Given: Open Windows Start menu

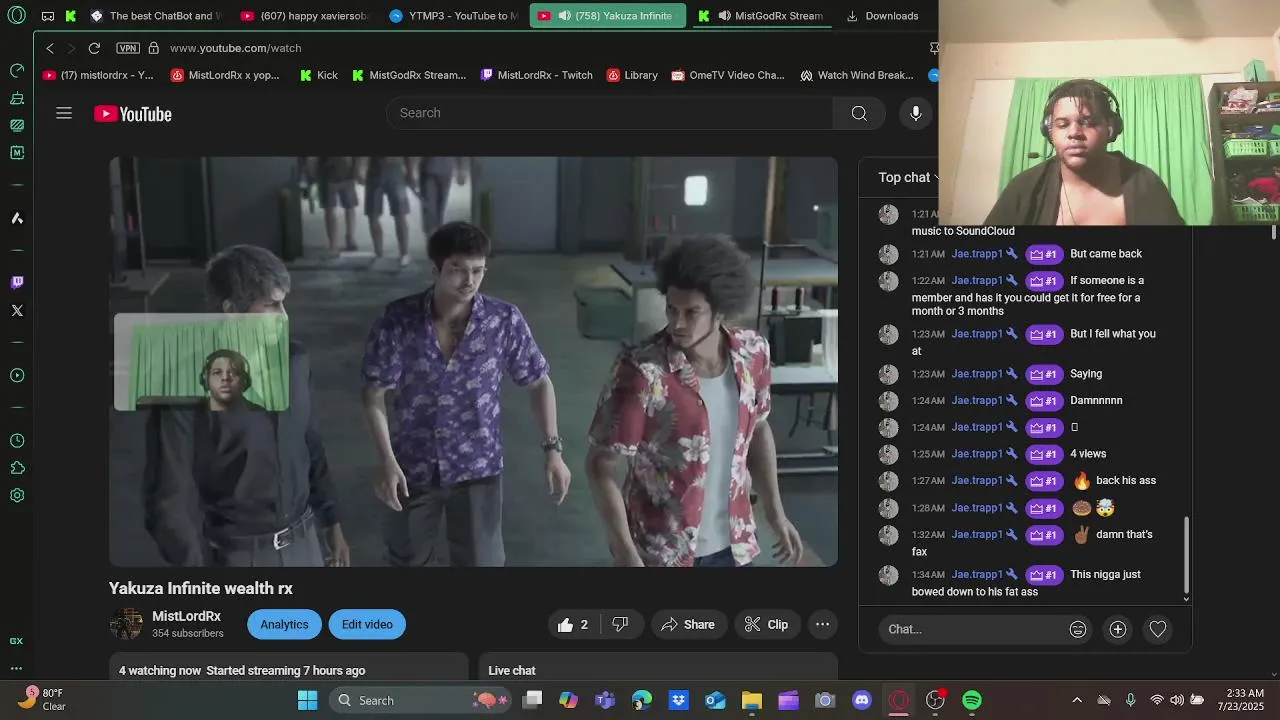Looking at the screenshot, I should coord(307,700).
